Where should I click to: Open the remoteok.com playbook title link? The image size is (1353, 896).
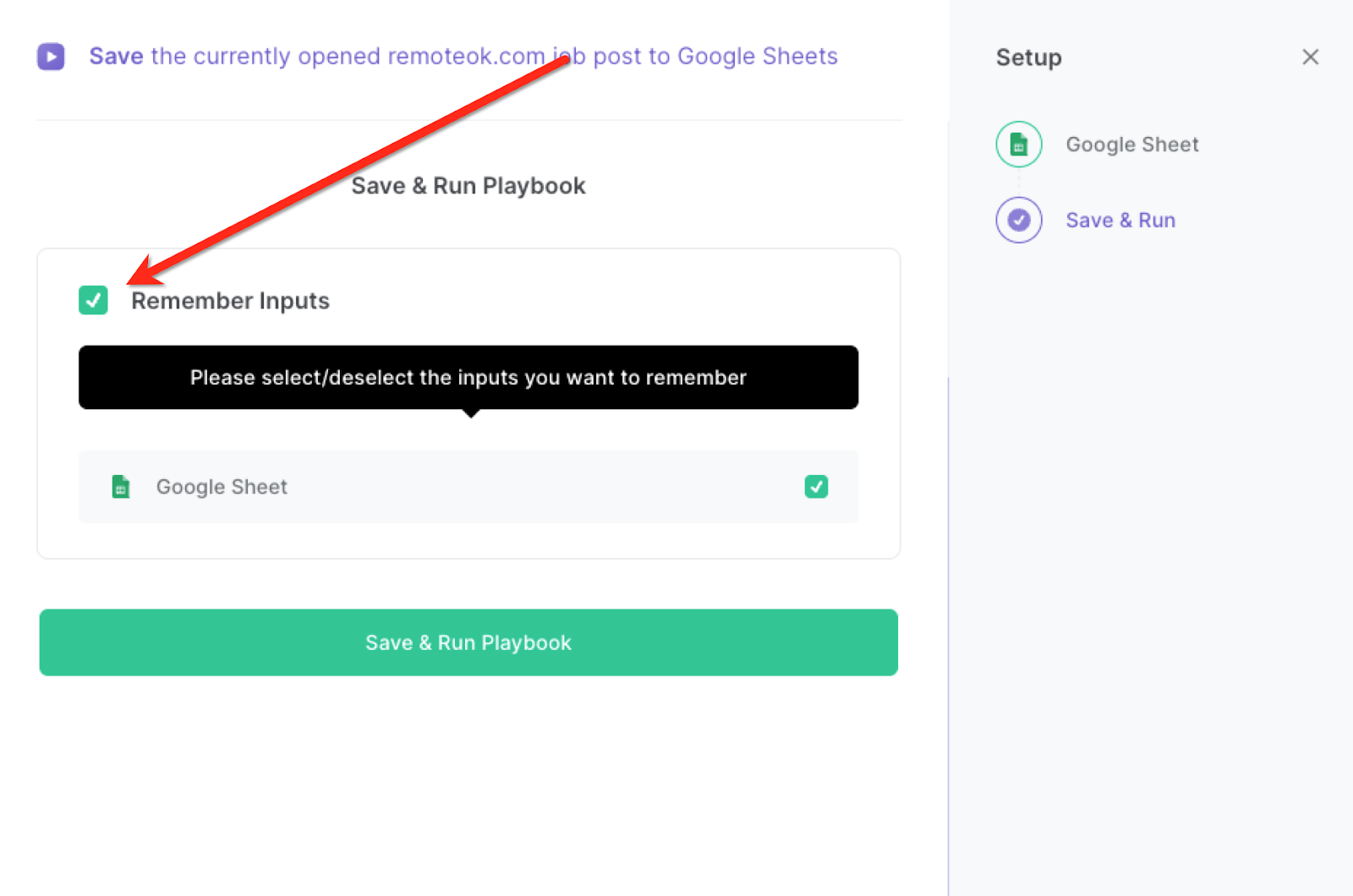click(x=463, y=56)
